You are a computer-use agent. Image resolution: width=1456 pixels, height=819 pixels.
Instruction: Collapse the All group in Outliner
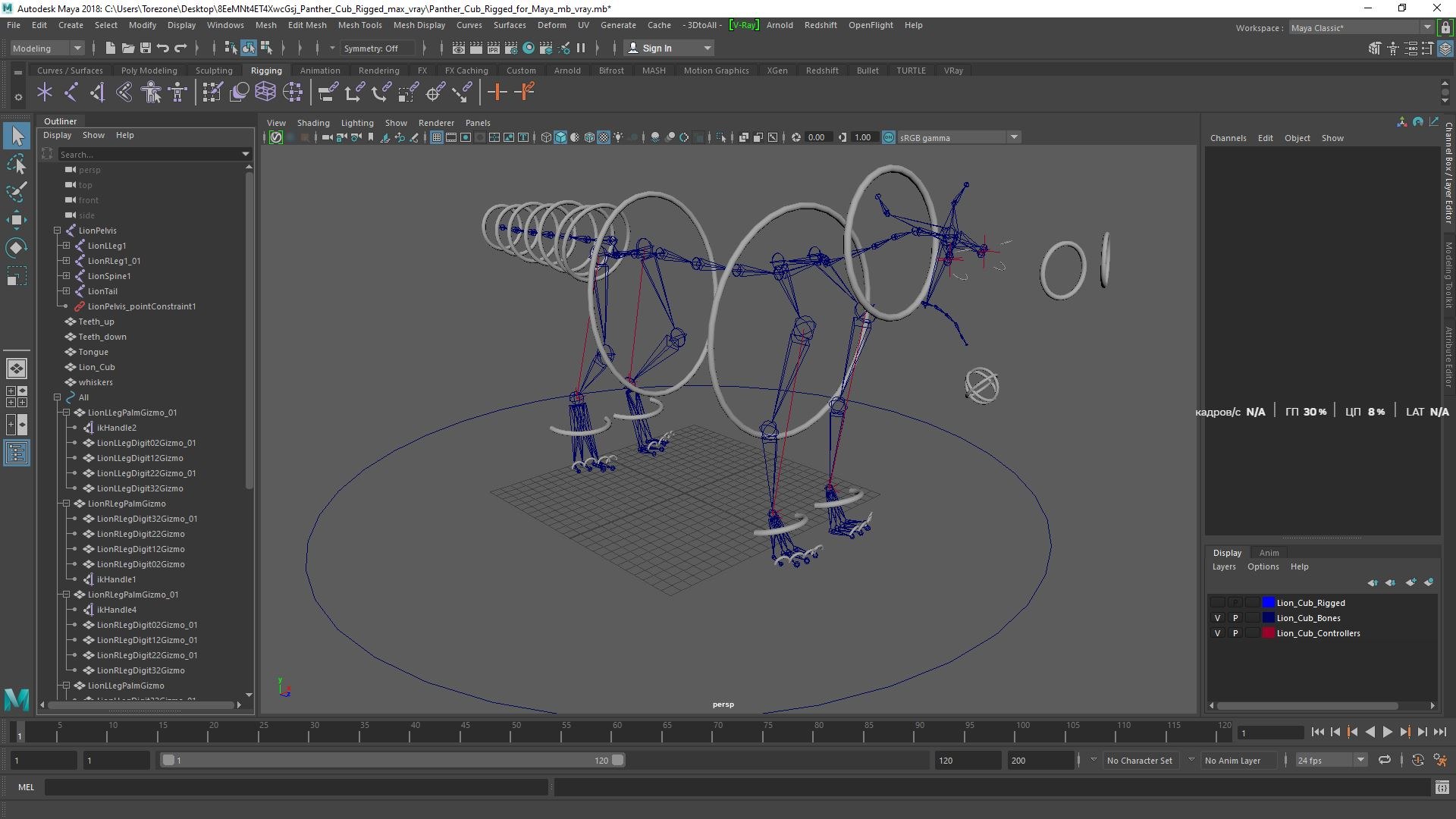(57, 397)
